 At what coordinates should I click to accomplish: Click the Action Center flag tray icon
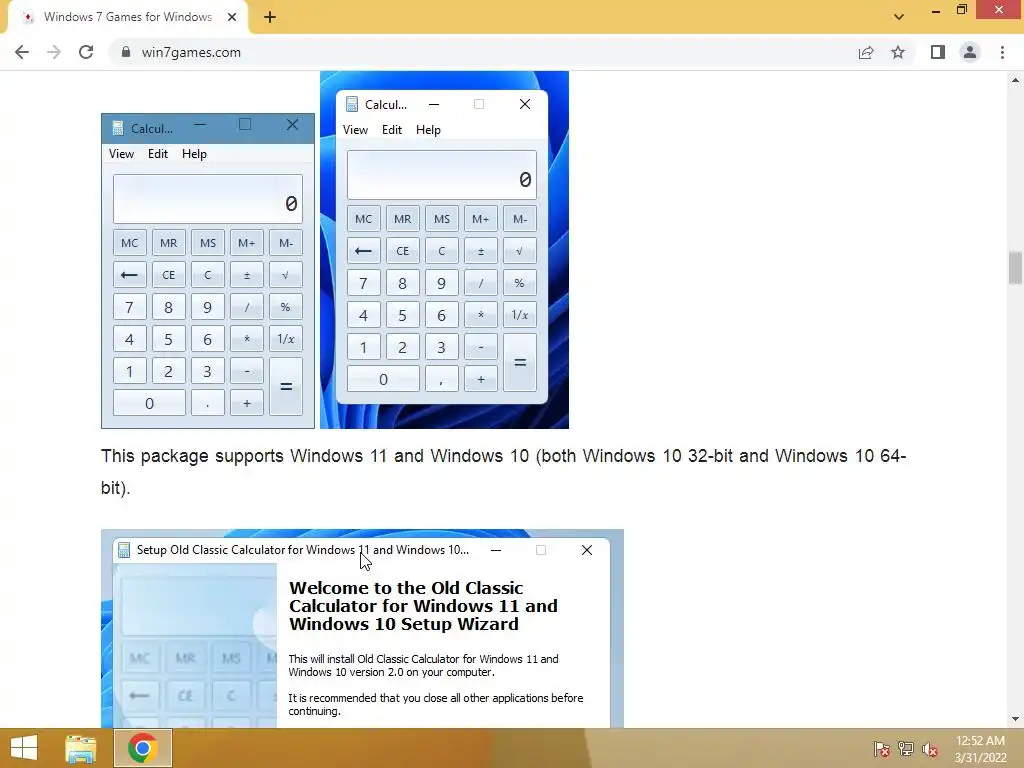pyautogui.click(x=881, y=748)
